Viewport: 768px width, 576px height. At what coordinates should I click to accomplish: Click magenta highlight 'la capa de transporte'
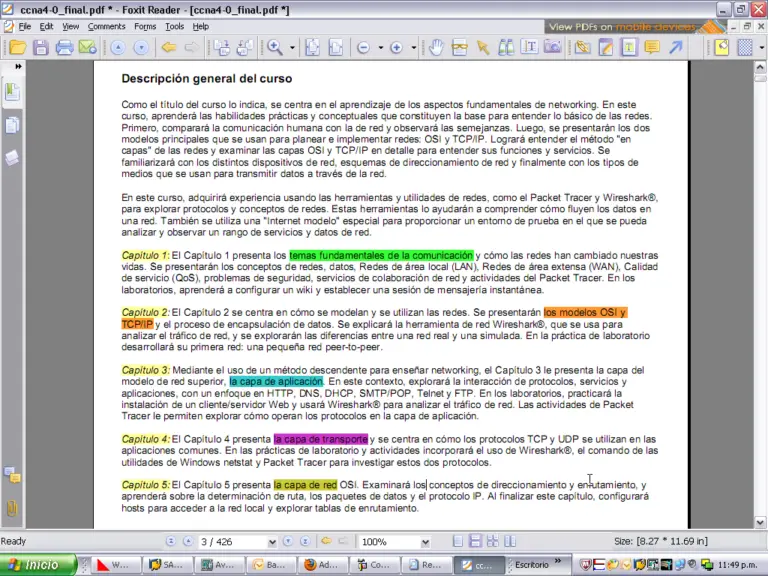click(321, 439)
